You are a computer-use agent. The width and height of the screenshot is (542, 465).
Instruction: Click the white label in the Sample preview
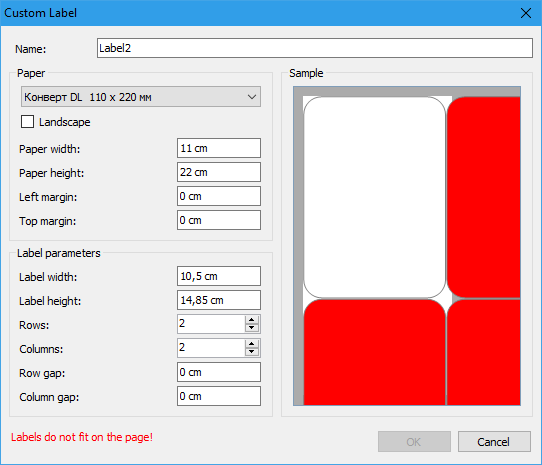point(374,197)
